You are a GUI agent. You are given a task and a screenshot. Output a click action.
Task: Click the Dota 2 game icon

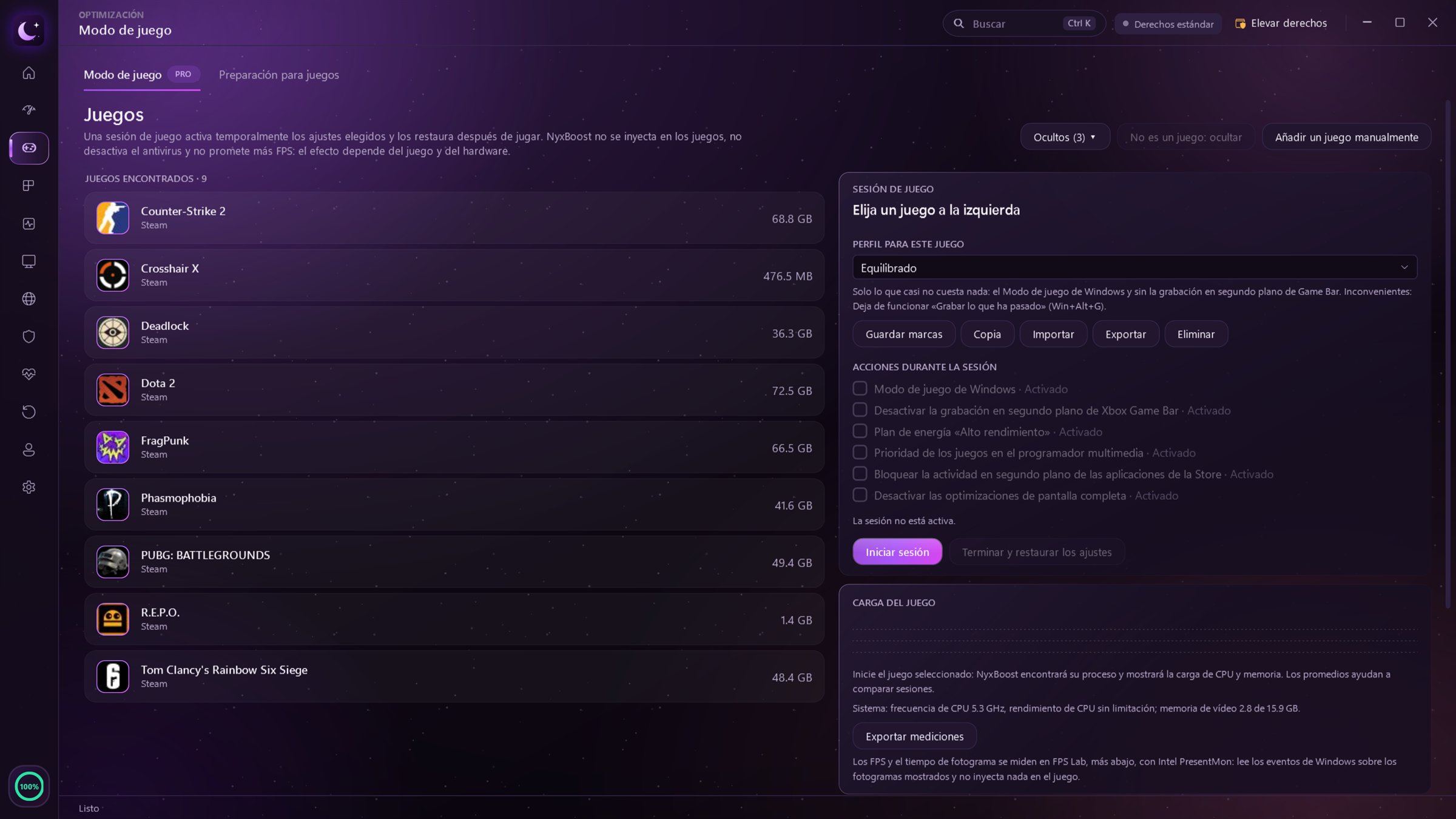[x=113, y=389]
